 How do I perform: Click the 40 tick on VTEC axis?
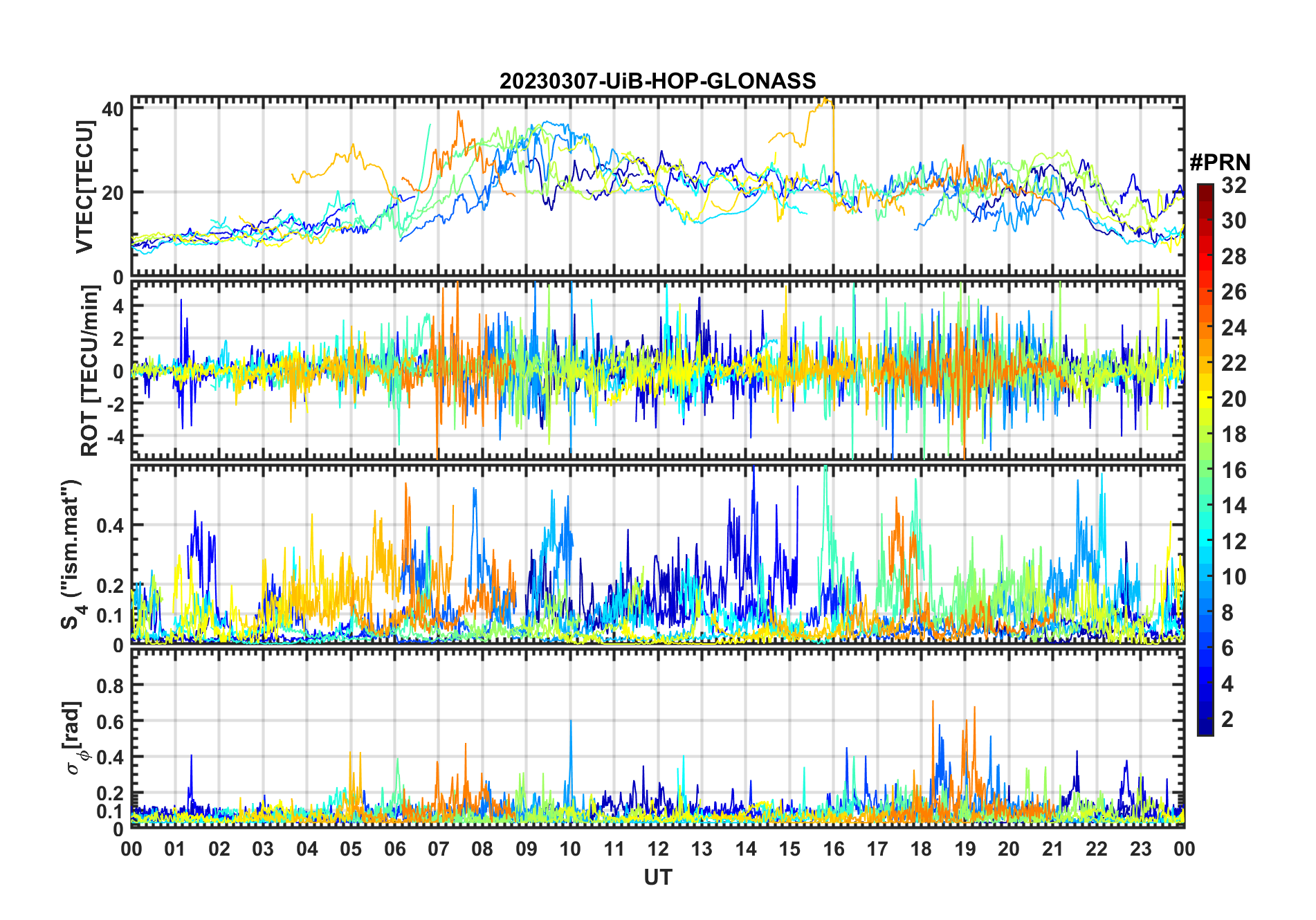(113, 109)
